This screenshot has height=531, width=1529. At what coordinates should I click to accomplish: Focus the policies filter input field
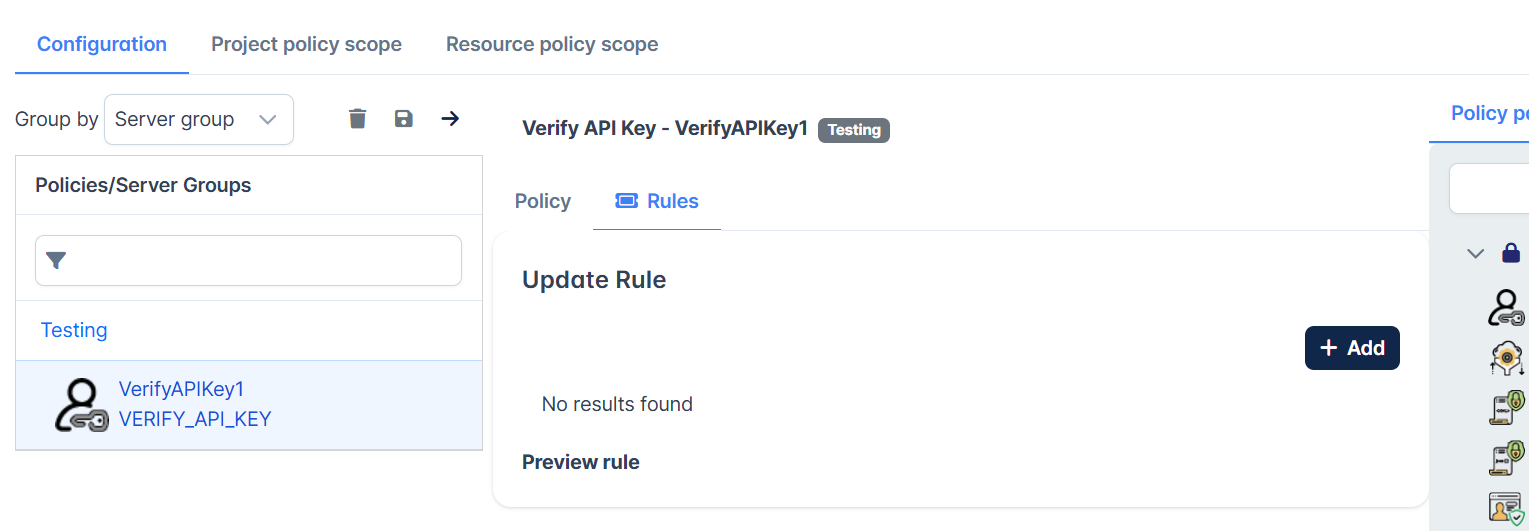pos(249,261)
